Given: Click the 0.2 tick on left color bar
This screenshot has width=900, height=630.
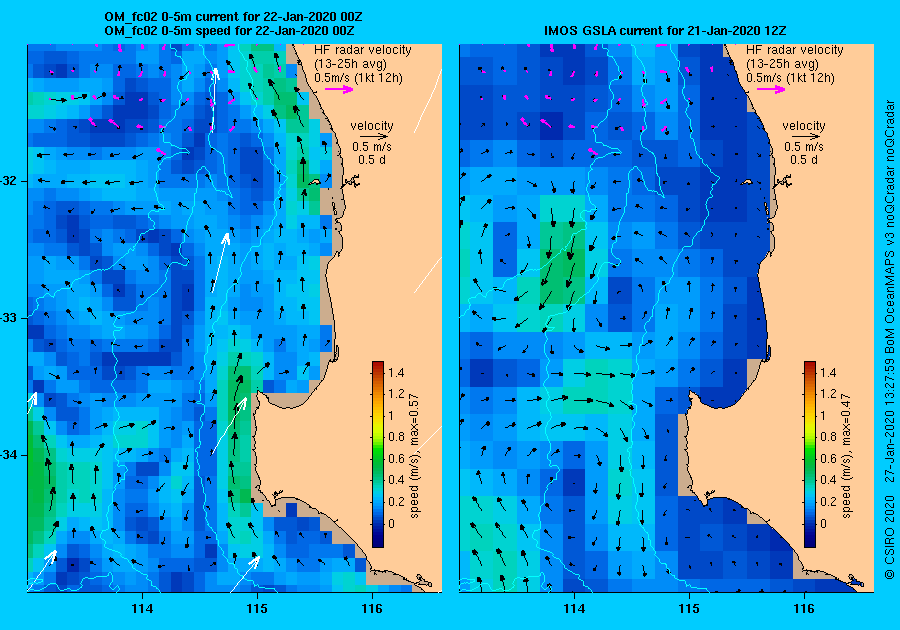Looking at the screenshot, I should (x=396, y=501).
